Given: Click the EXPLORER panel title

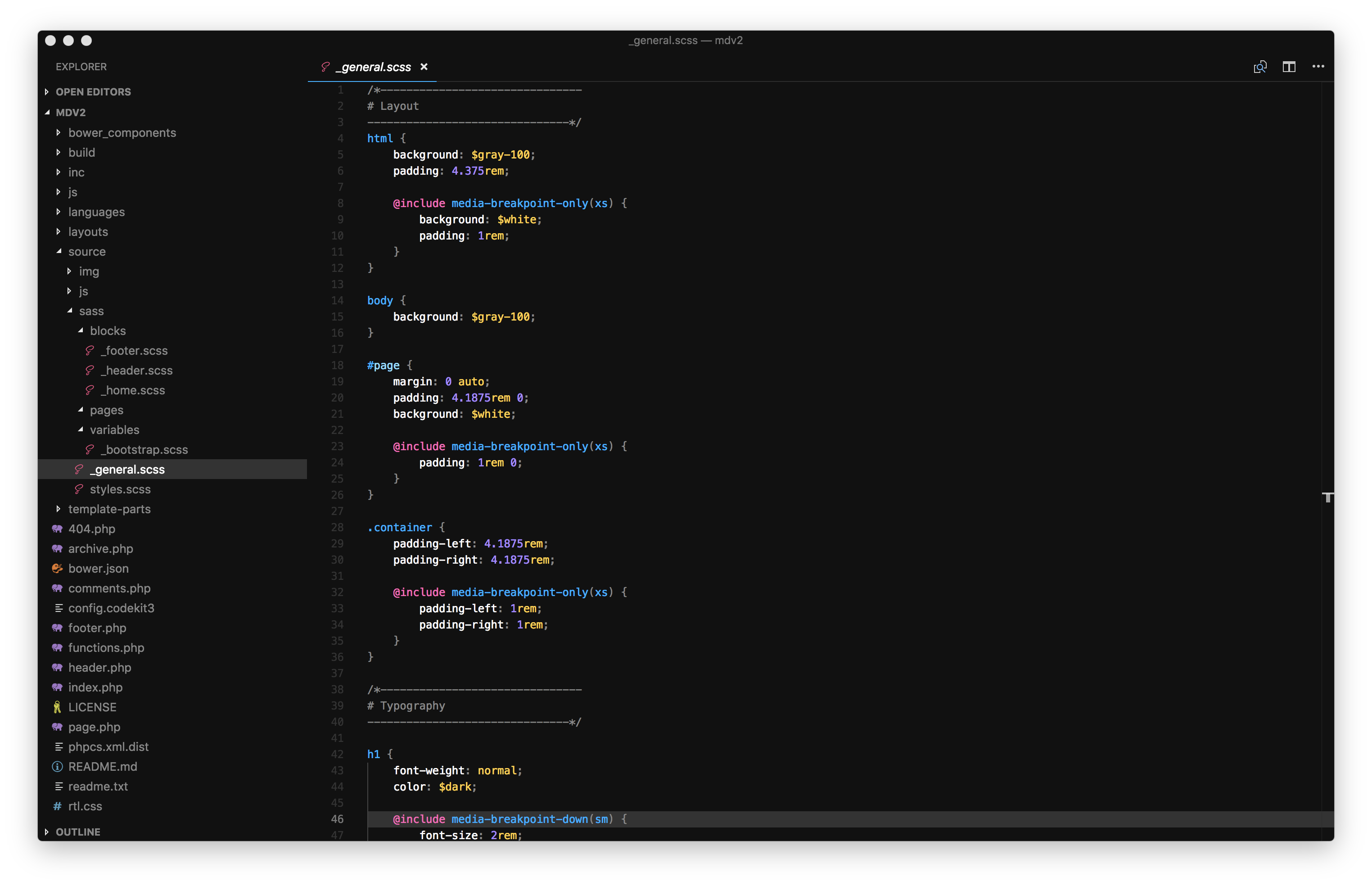Looking at the screenshot, I should point(81,67).
